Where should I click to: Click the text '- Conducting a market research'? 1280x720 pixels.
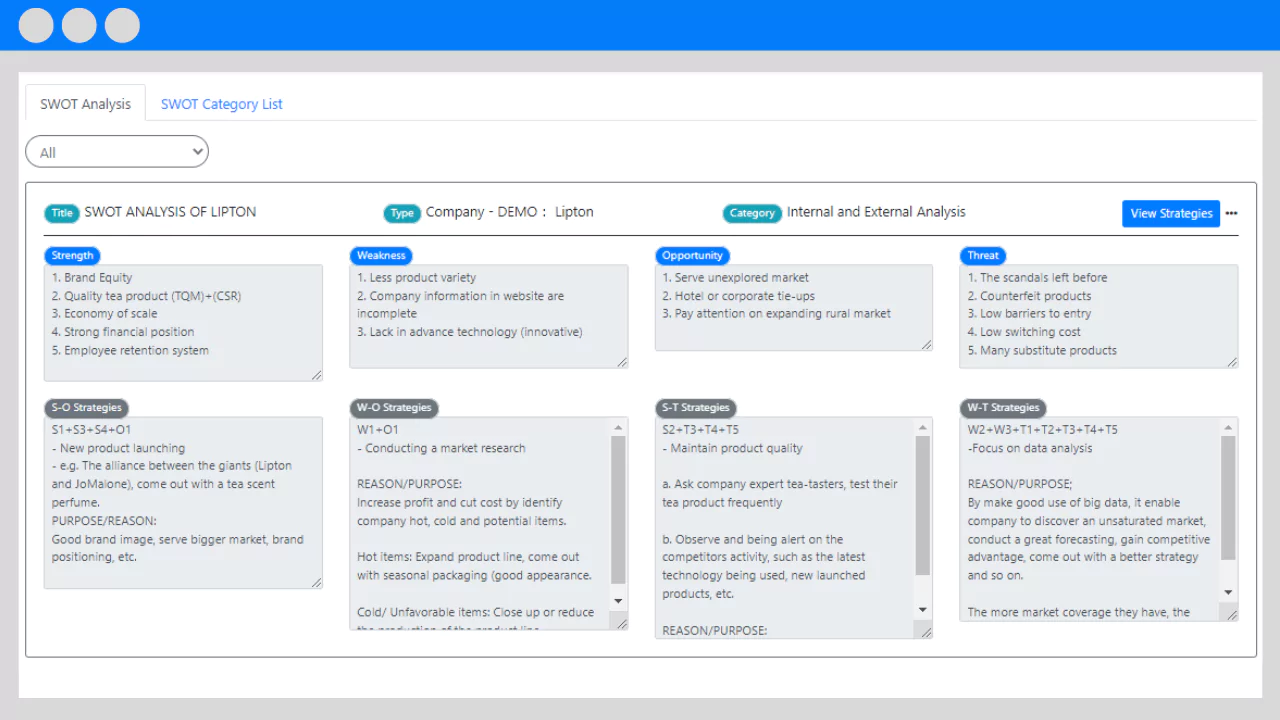click(x=441, y=448)
